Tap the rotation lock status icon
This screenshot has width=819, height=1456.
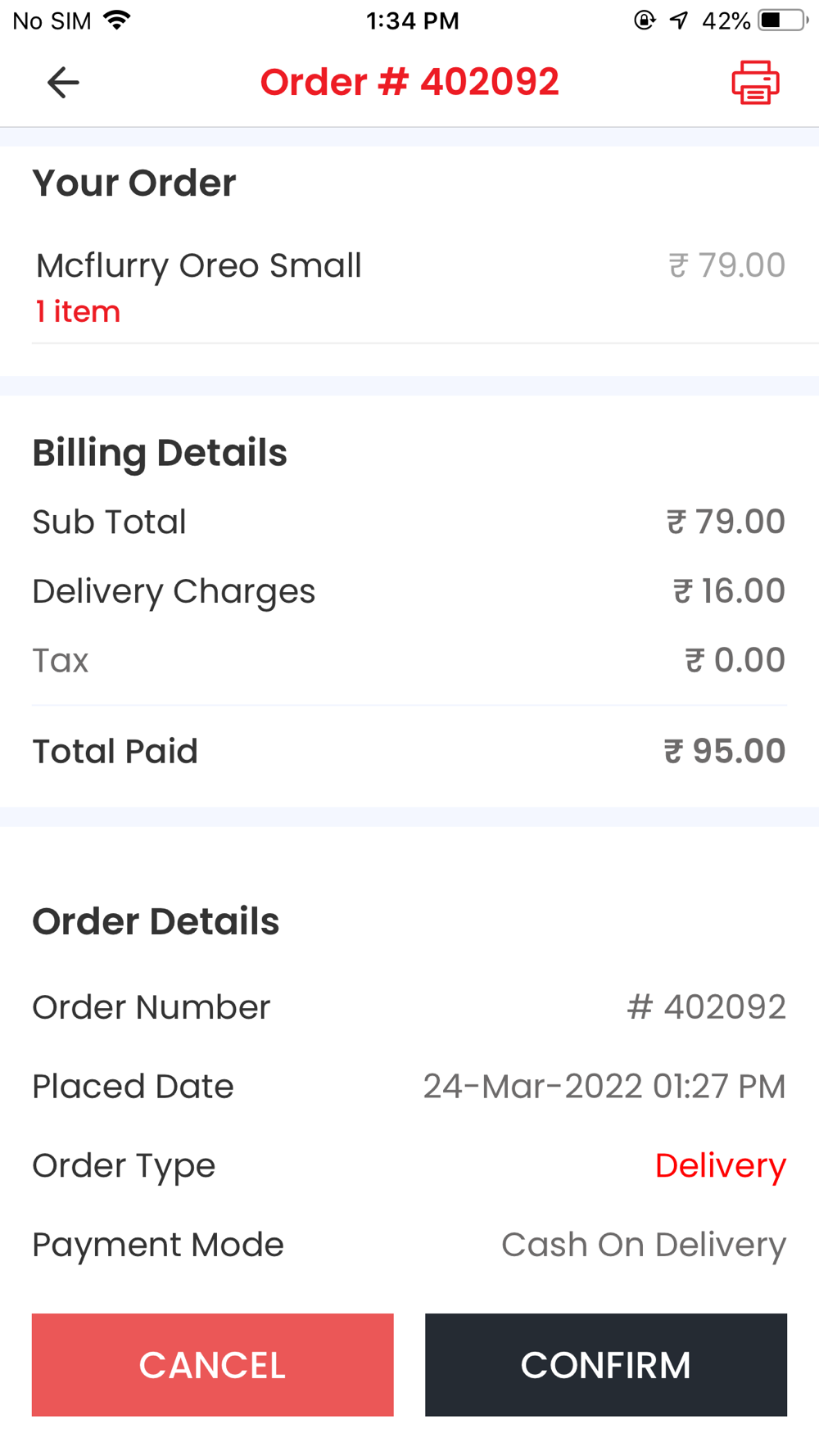point(645,20)
